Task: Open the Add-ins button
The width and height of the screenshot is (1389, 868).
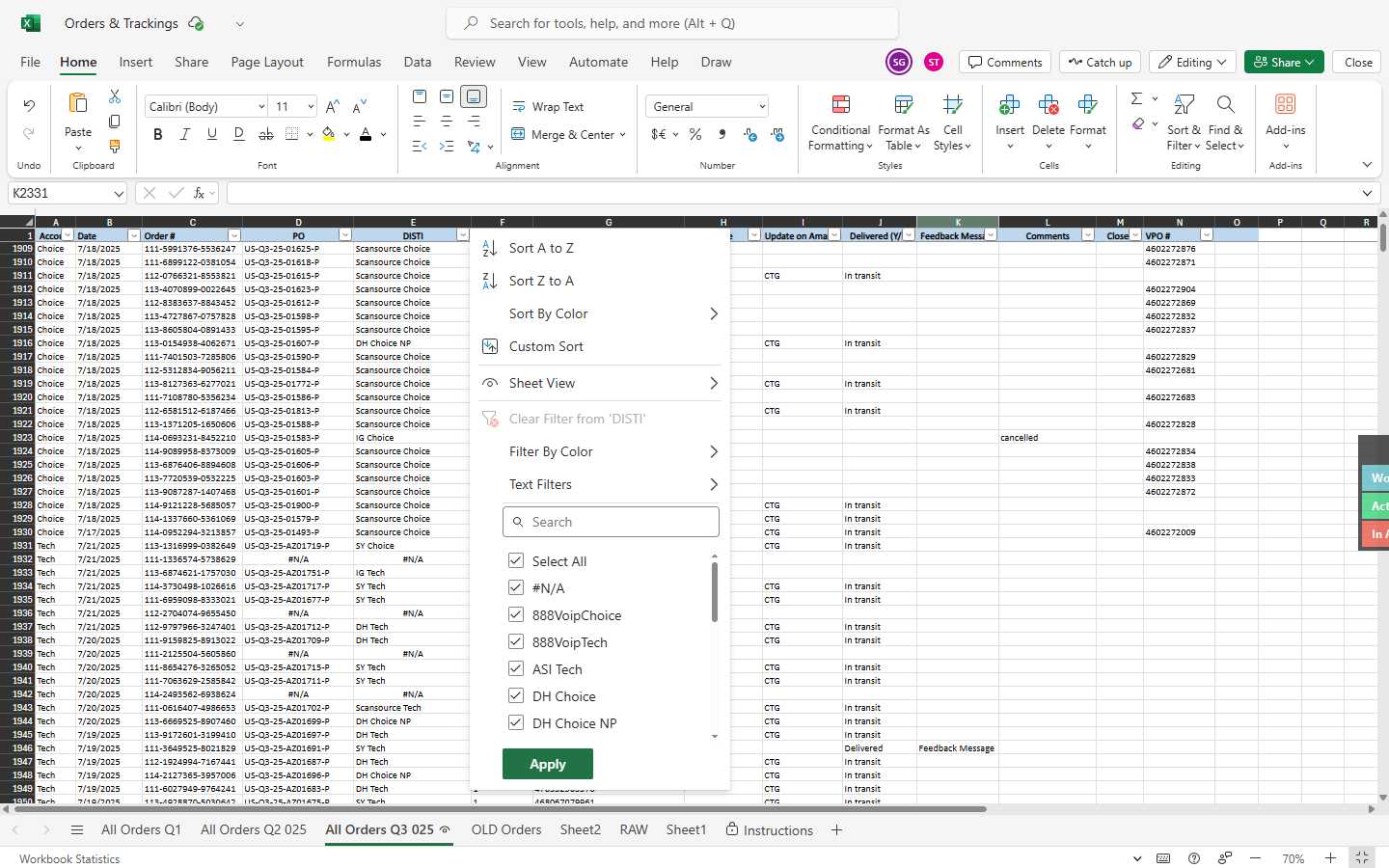Action: [x=1285, y=122]
